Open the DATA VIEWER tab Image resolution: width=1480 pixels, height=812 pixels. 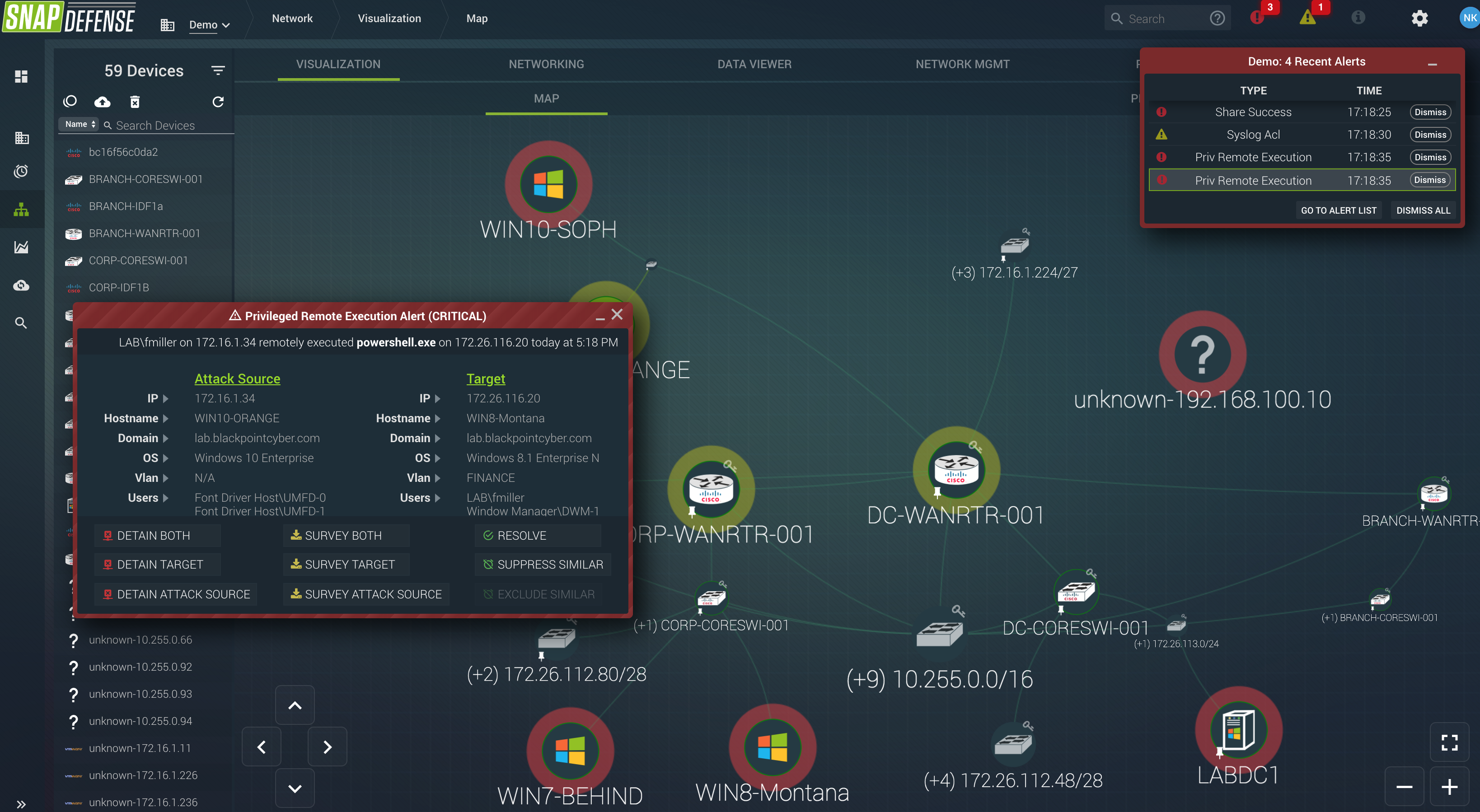[x=754, y=64]
